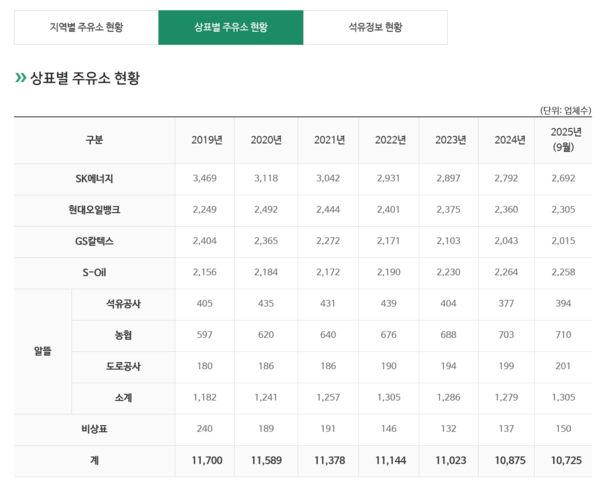Click total value 11,700
The width and height of the screenshot is (600, 485).
click(207, 461)
